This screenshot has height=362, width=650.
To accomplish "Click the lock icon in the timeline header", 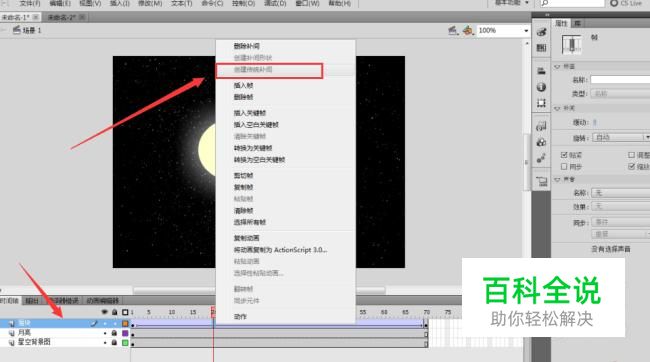I will tap(114, 312).
